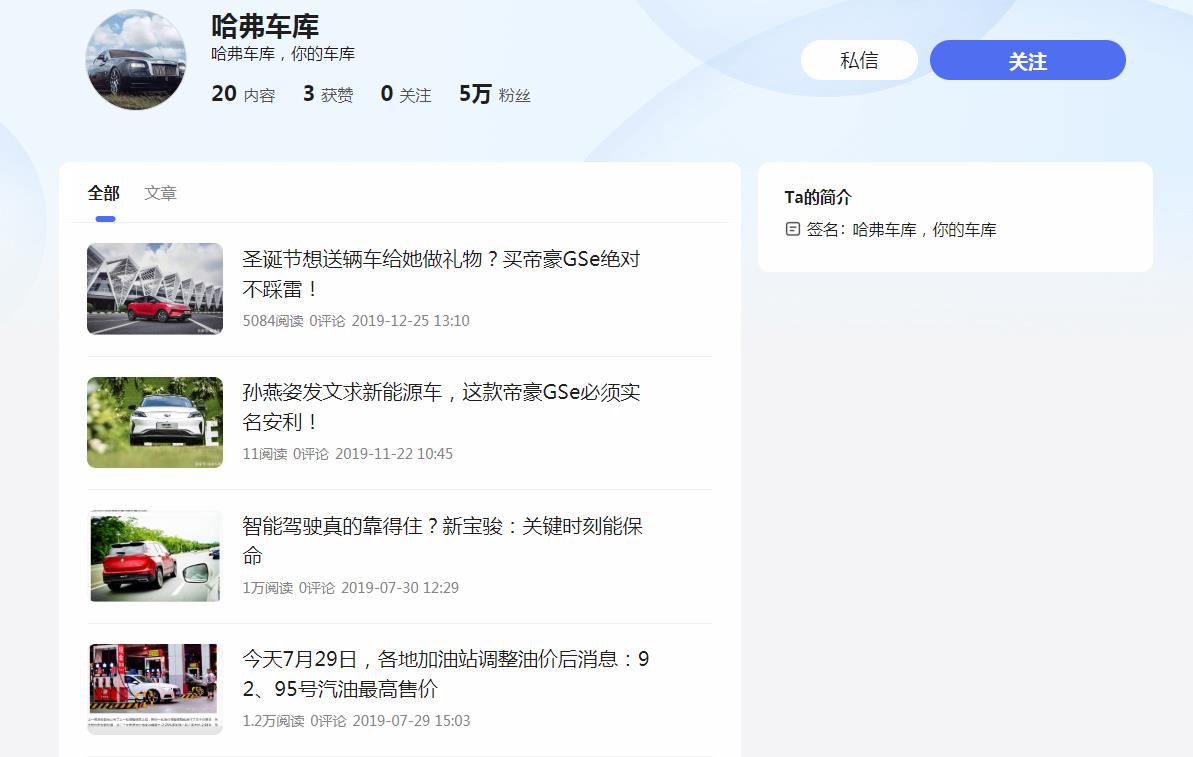Open thumbnail of 智能驾驶真的靠得住 article
The width and height of the screenshot is (1193, 757).
155,556
